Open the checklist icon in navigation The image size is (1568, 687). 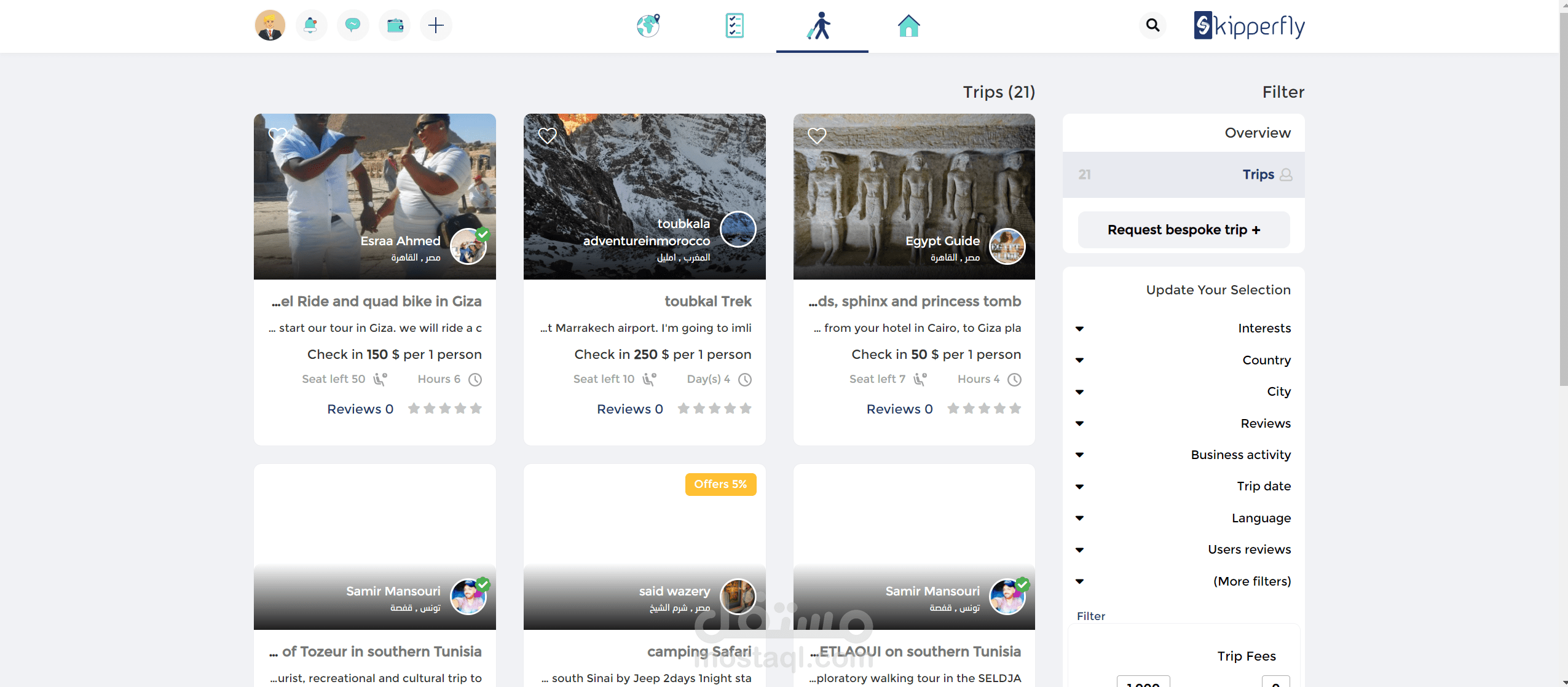click(735, 26)
